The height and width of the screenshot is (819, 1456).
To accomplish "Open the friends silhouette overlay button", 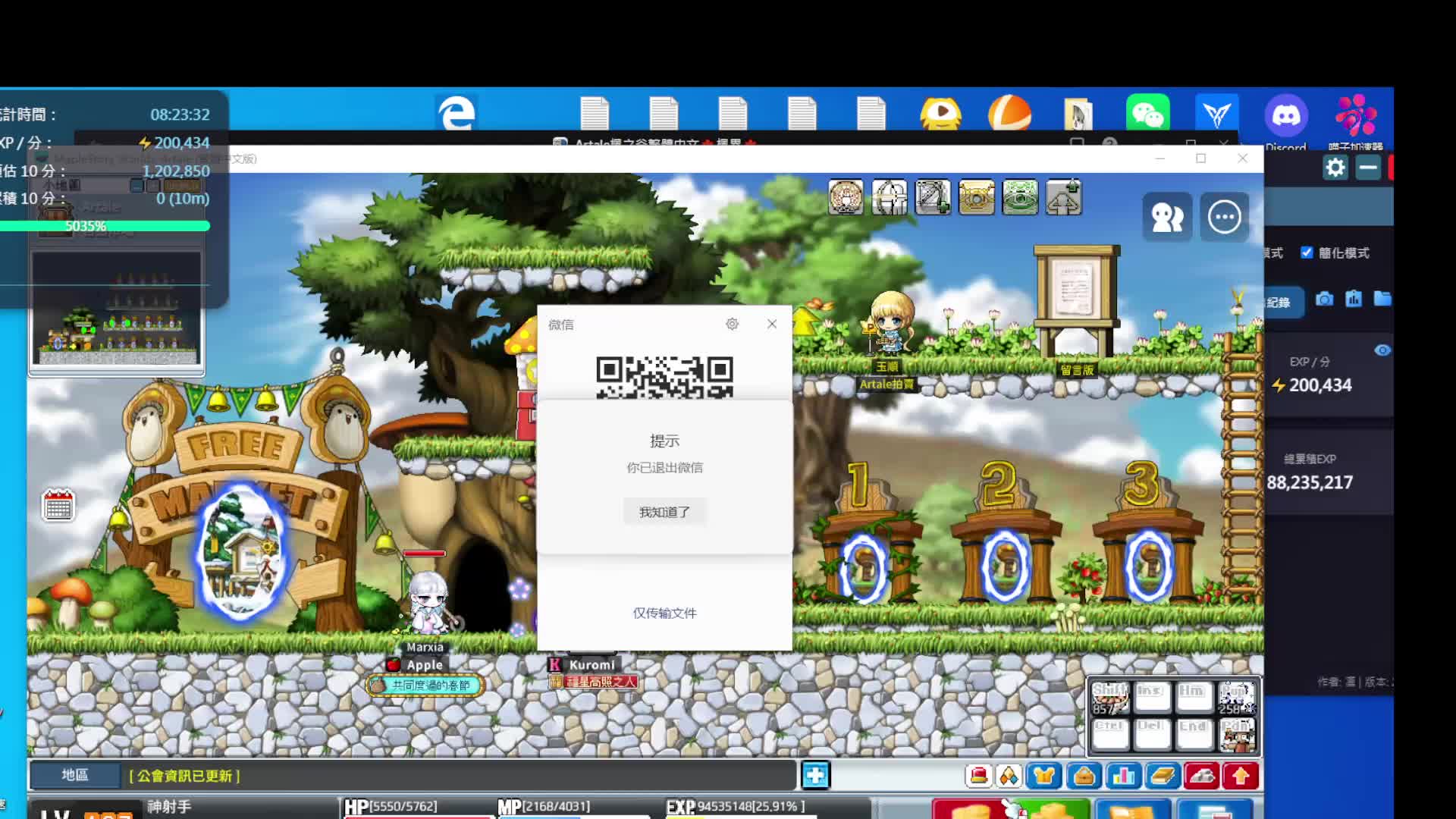I will click(x=1167, y=218).
